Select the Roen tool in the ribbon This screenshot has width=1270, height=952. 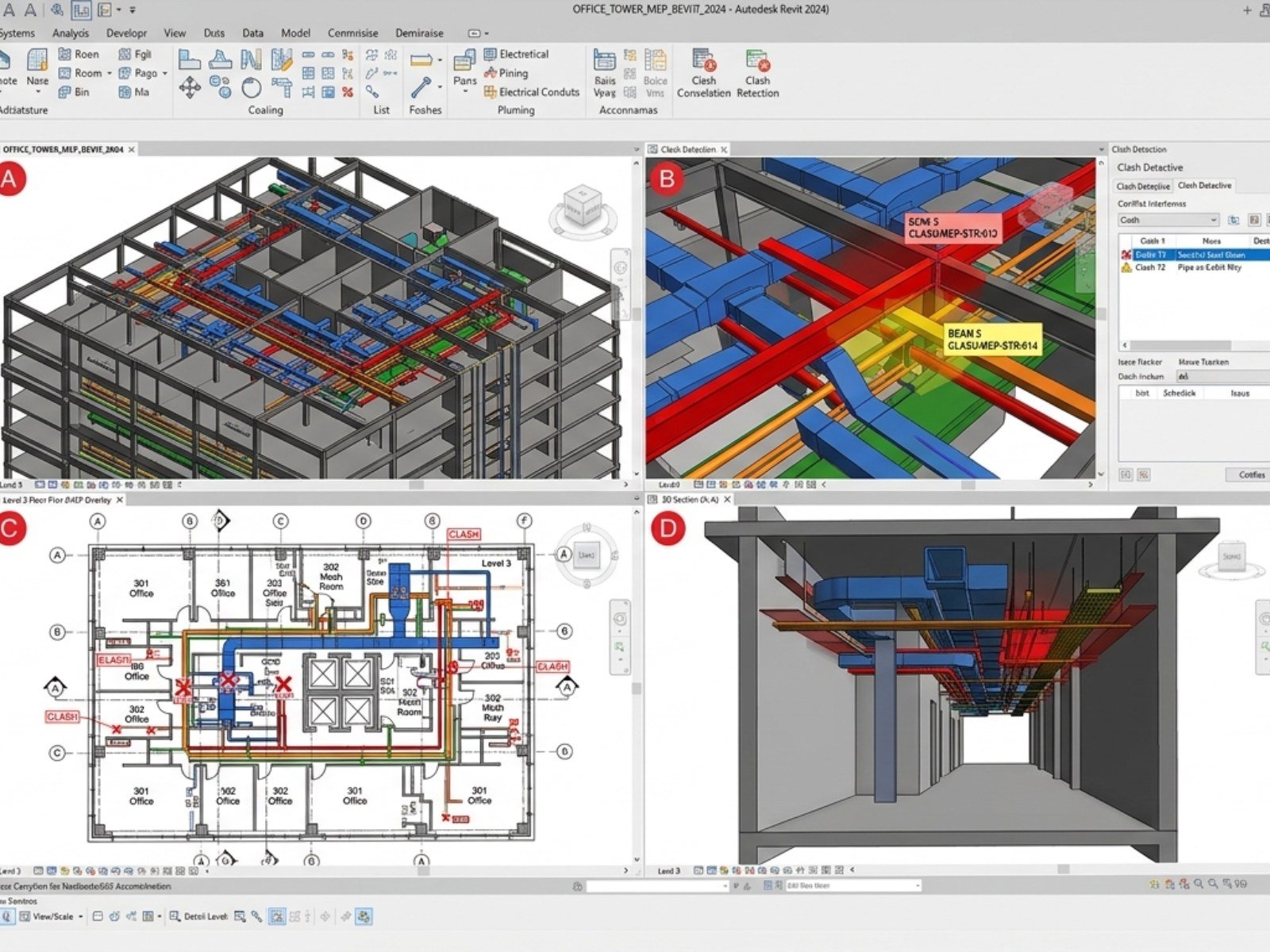(79, 54)
